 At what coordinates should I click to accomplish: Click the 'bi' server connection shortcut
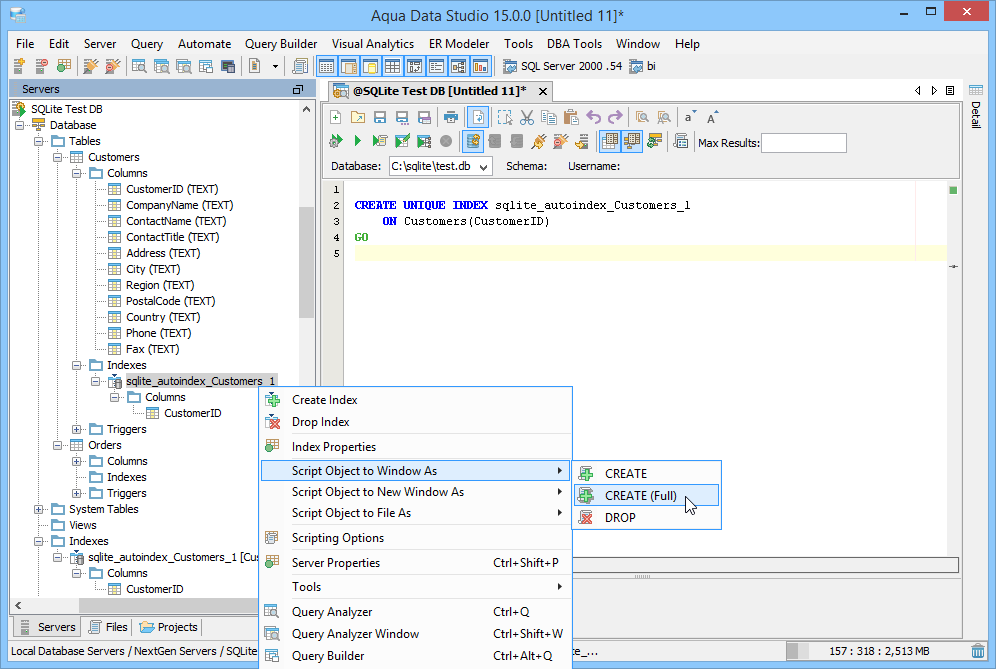point(642,66)
